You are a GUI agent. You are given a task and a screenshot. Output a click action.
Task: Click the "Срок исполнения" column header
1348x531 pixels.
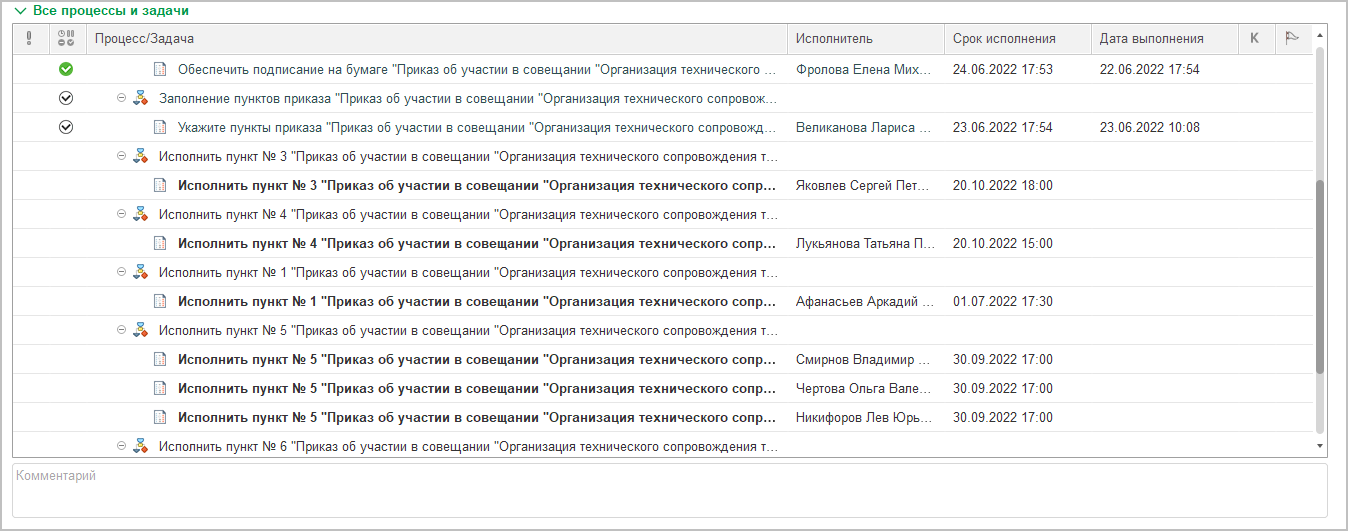click(x=1004, y=39)
